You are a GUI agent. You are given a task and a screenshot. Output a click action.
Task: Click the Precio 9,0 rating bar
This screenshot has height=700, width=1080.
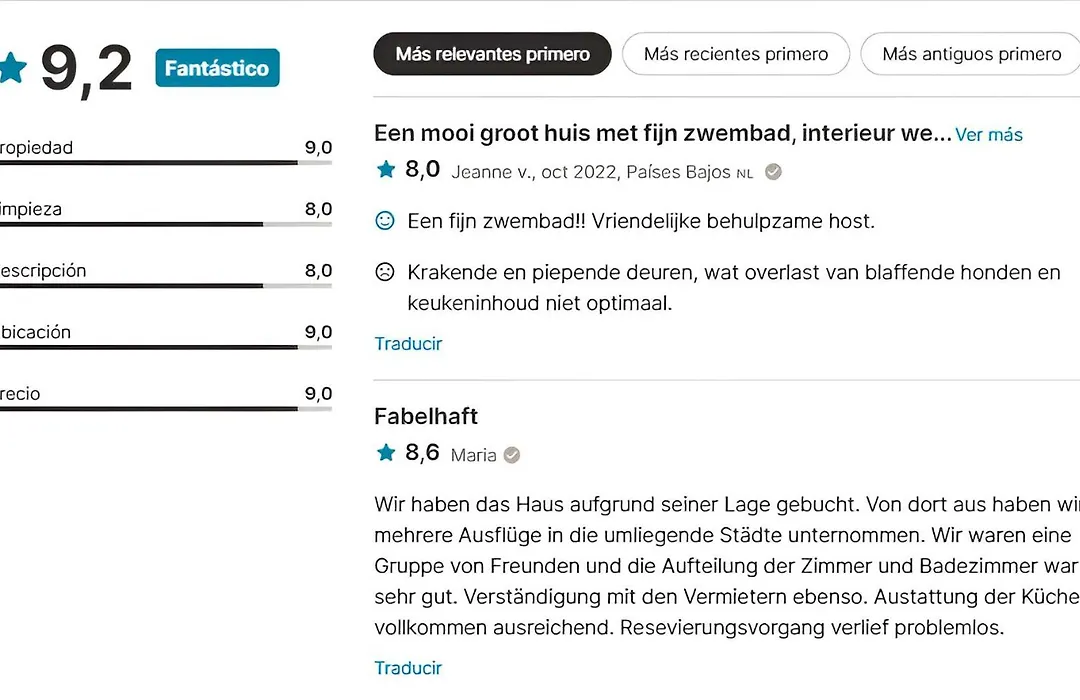click(x=166, y=409)
